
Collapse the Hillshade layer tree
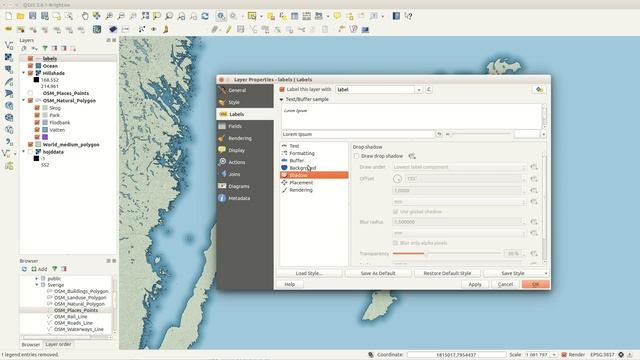[x=24, y=73]
